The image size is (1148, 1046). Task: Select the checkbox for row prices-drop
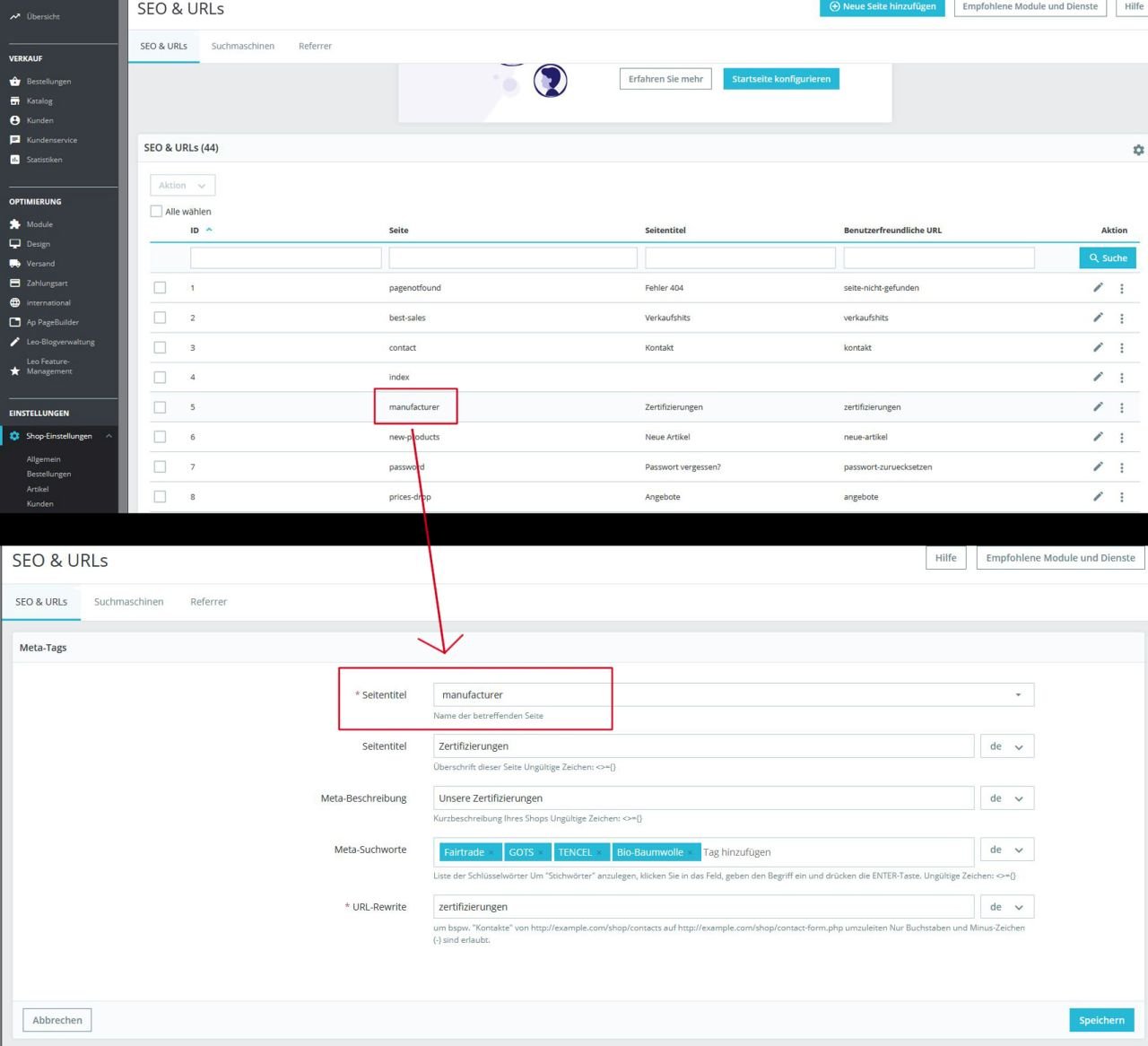click(160, 496)
